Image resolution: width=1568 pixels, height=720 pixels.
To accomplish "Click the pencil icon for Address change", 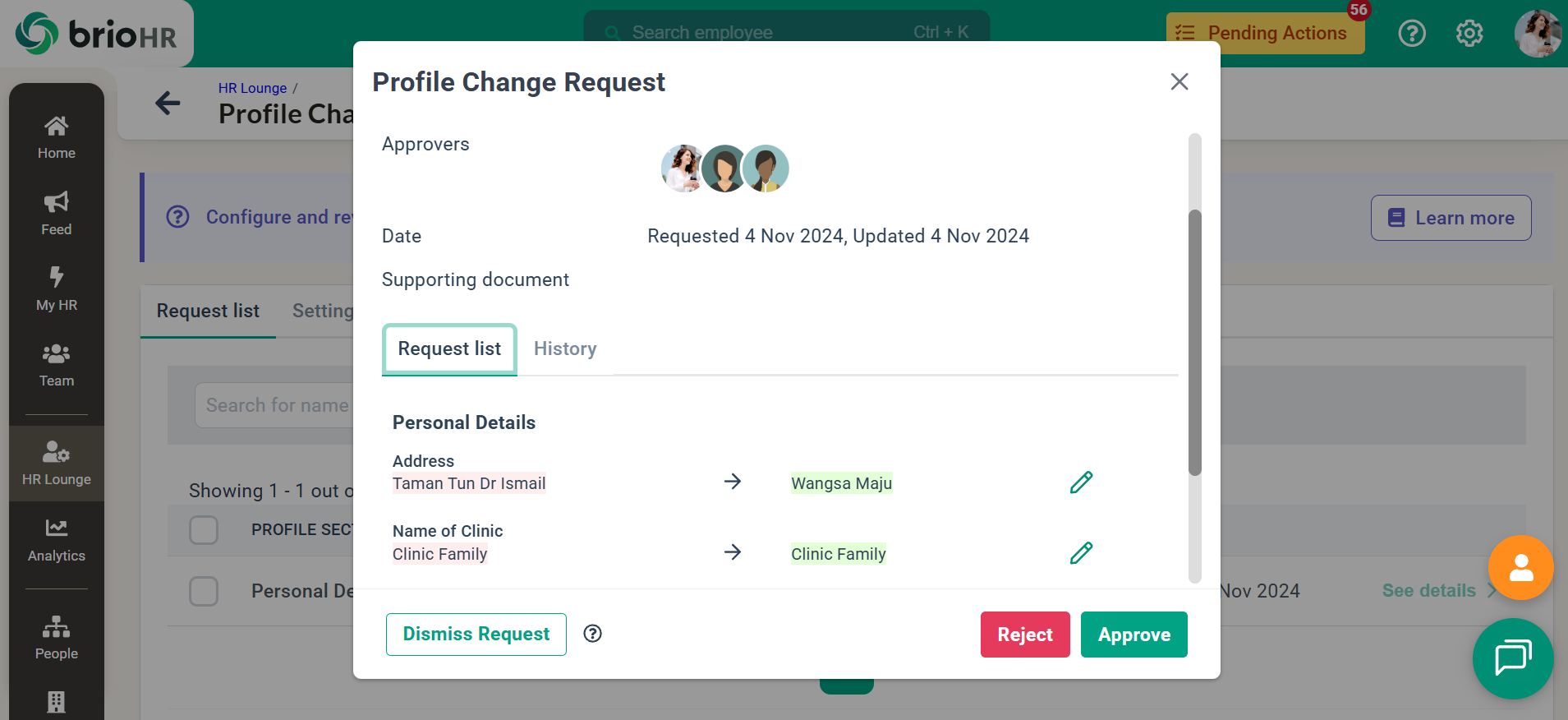I will pos(1081,482).
